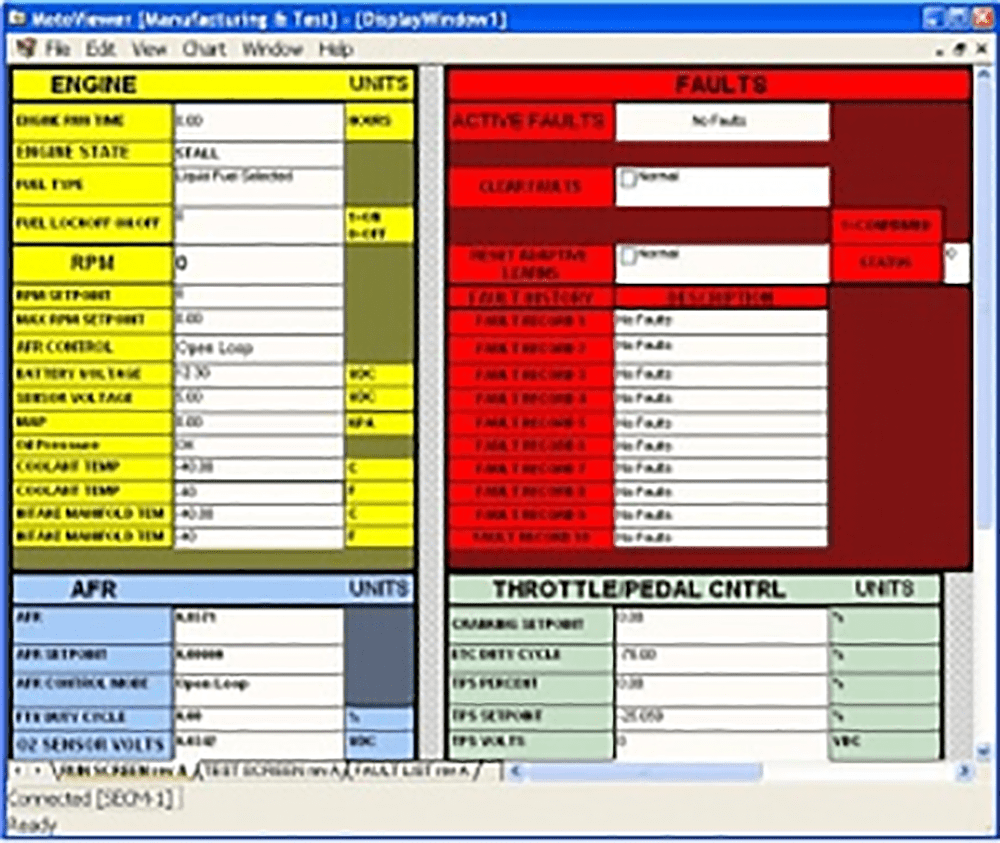This screenshot has height=843, width=1000.
Task: Click the vertical scrollbar down arrow
Action: [x=984, y=752]
